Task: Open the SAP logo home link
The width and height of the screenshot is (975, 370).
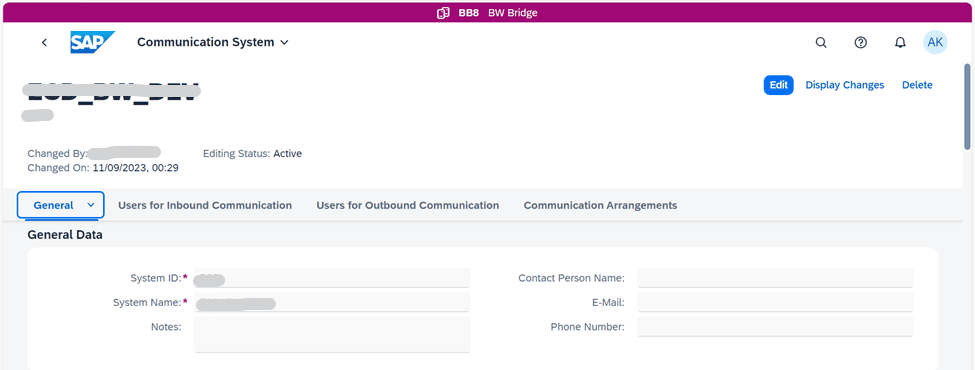Action: coord(93,42)
